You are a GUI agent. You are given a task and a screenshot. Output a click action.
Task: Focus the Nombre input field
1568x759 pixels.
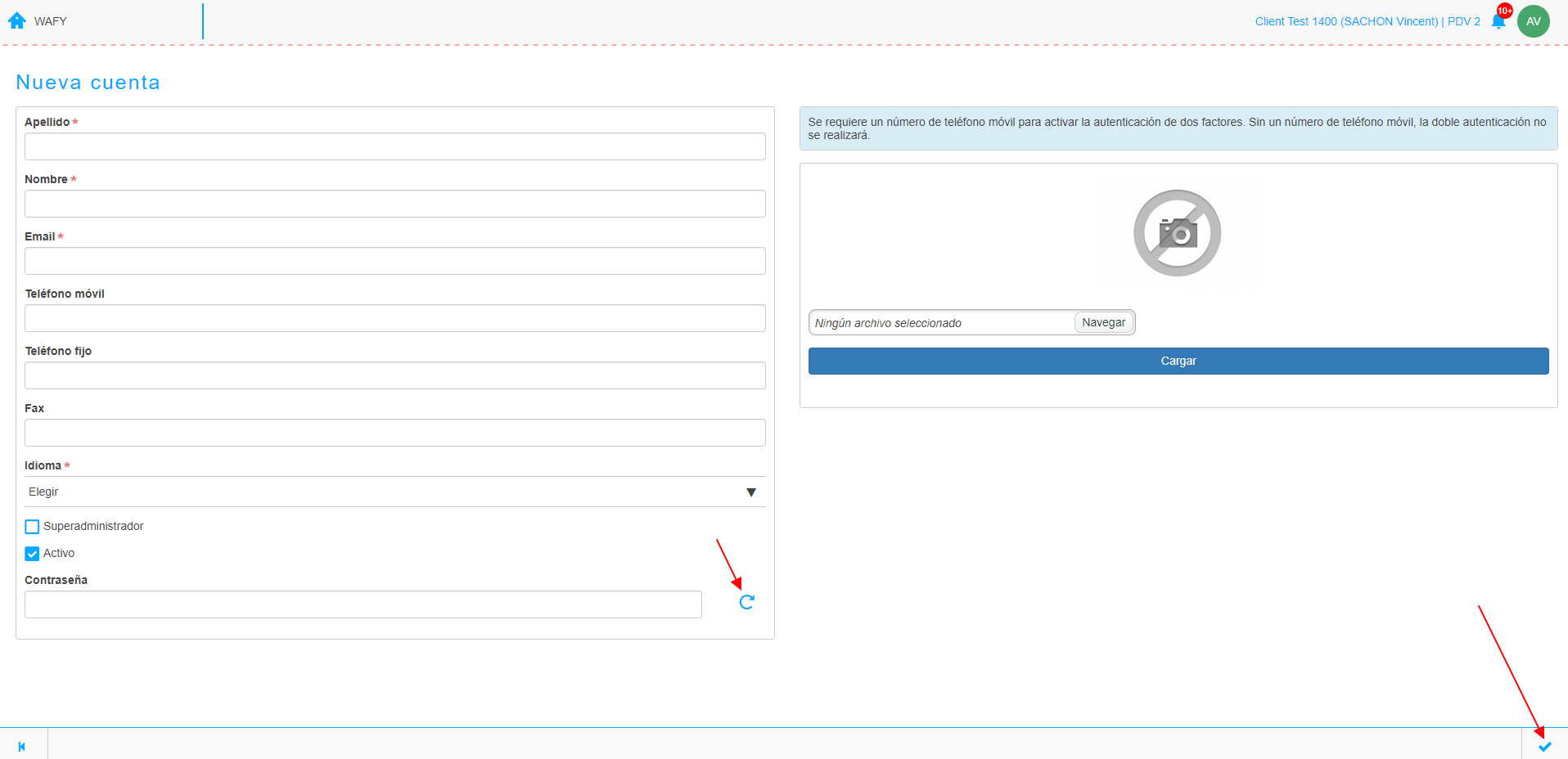(x=395, y=204)
